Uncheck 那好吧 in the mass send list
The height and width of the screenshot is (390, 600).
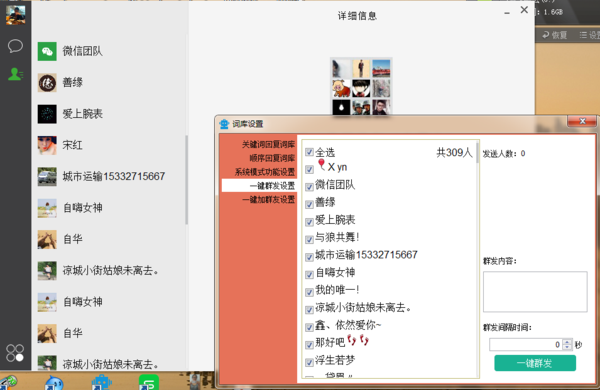(x=309, y=345)
